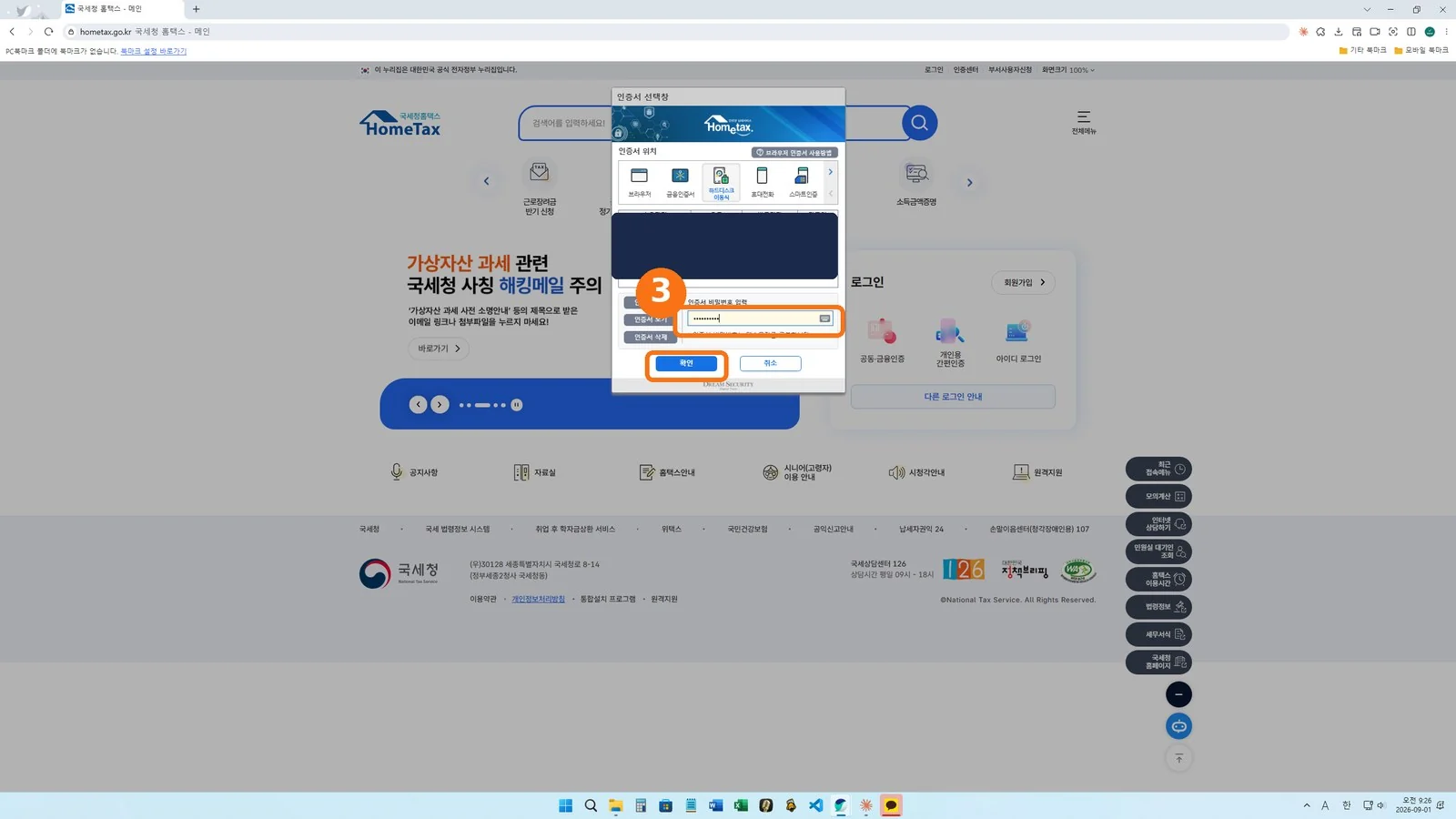1456x819 pixels.
Task: Select 스마트인증 certificate location icon
Action: coord(803,181)
